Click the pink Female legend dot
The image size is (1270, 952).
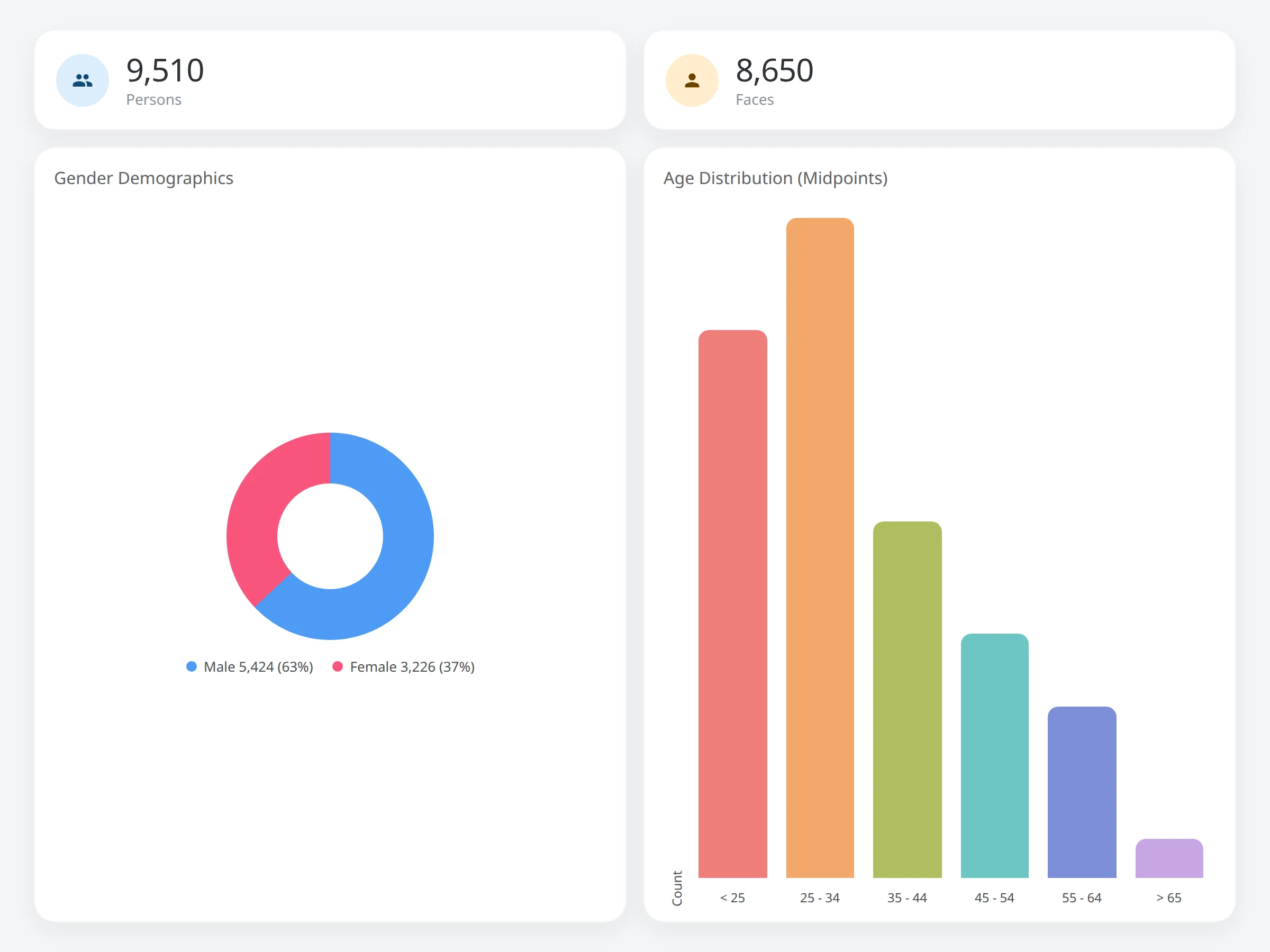338,666
